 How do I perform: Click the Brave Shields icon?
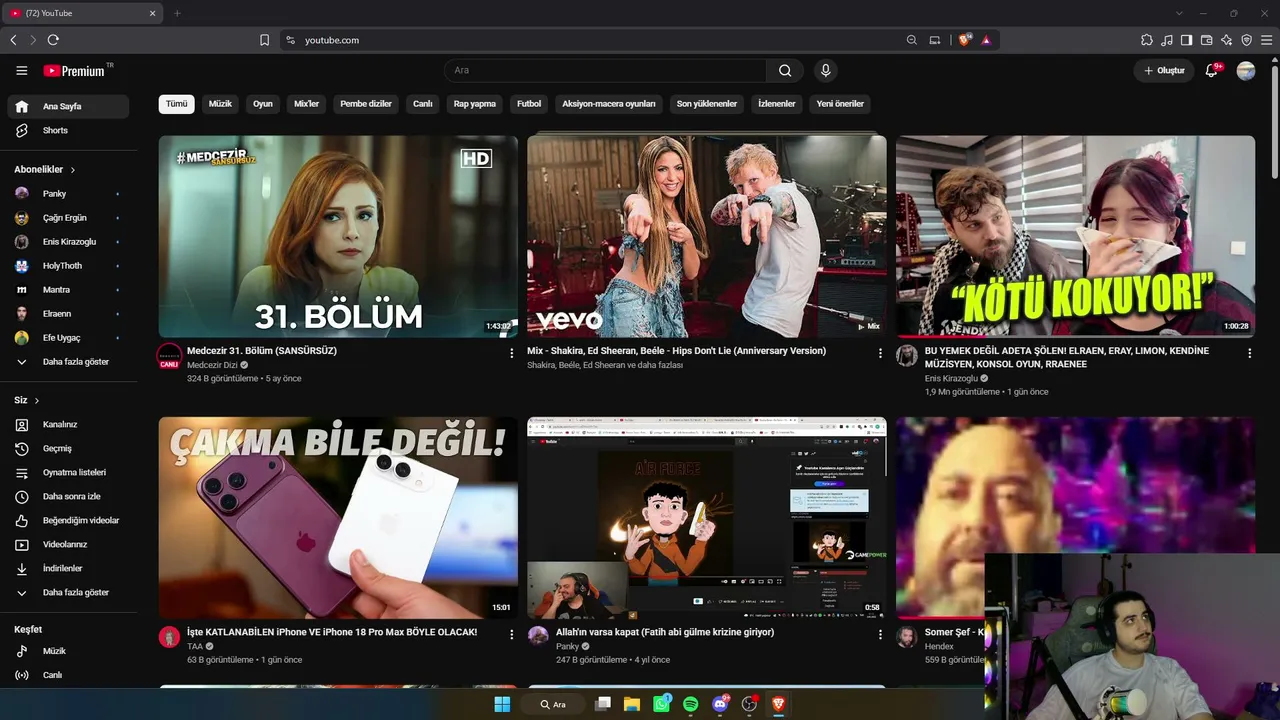[964, 40]
